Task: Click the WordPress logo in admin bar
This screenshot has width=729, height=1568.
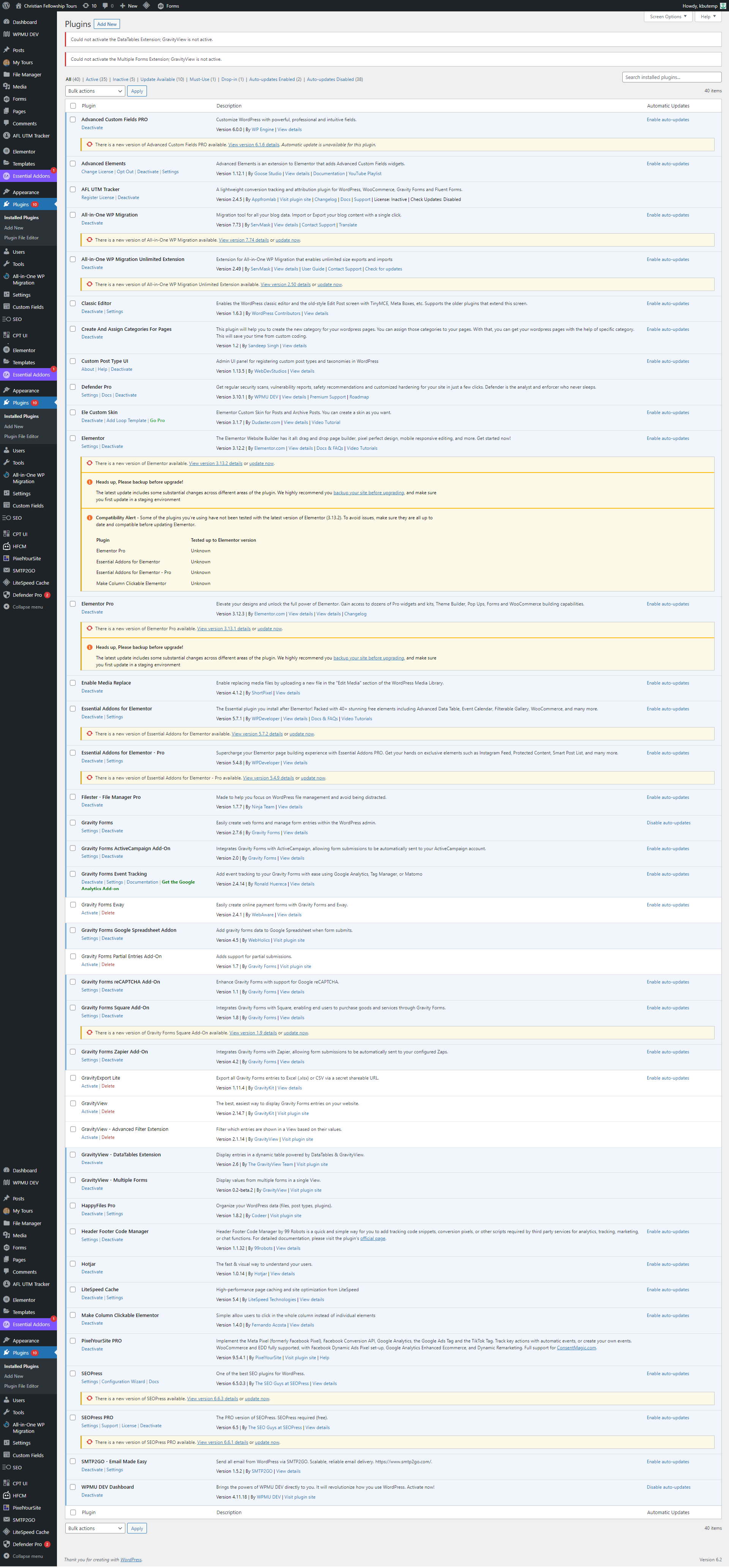Action: click(x=6, y=5)
